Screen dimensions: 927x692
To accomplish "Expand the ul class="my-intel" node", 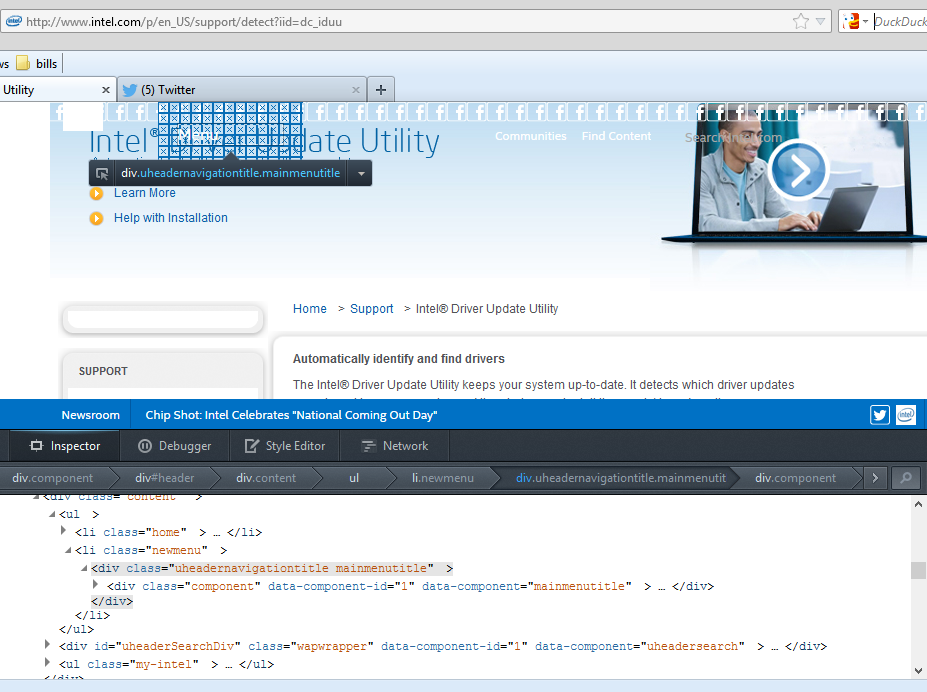I will pos(47,662).
